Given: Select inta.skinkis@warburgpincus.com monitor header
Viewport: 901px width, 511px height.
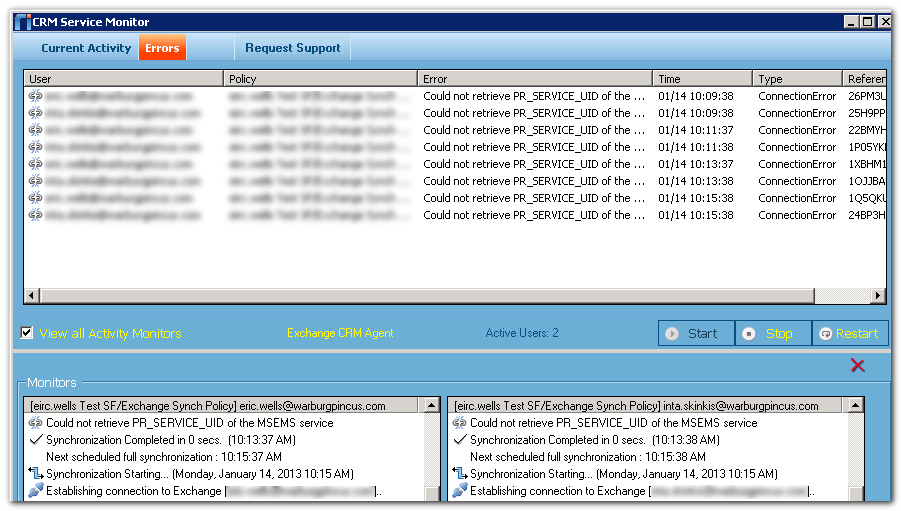Looking at the screenshot, I should (x=644, y=406).
